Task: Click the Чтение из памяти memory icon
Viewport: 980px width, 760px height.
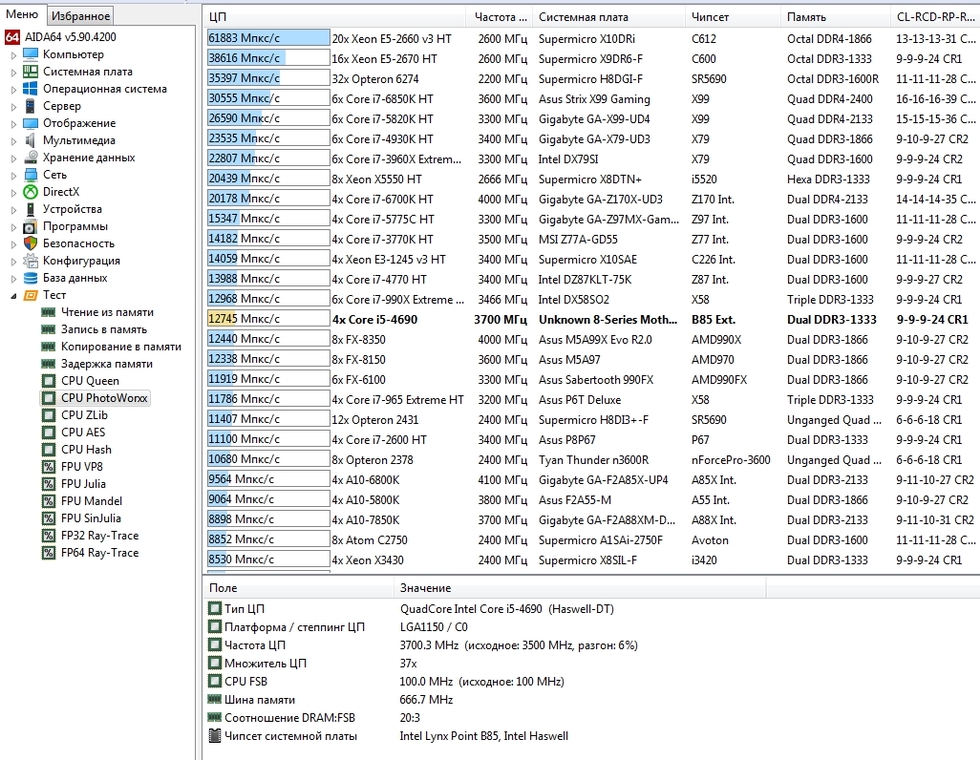Action: pyautogui.click(x=48, y=312)
